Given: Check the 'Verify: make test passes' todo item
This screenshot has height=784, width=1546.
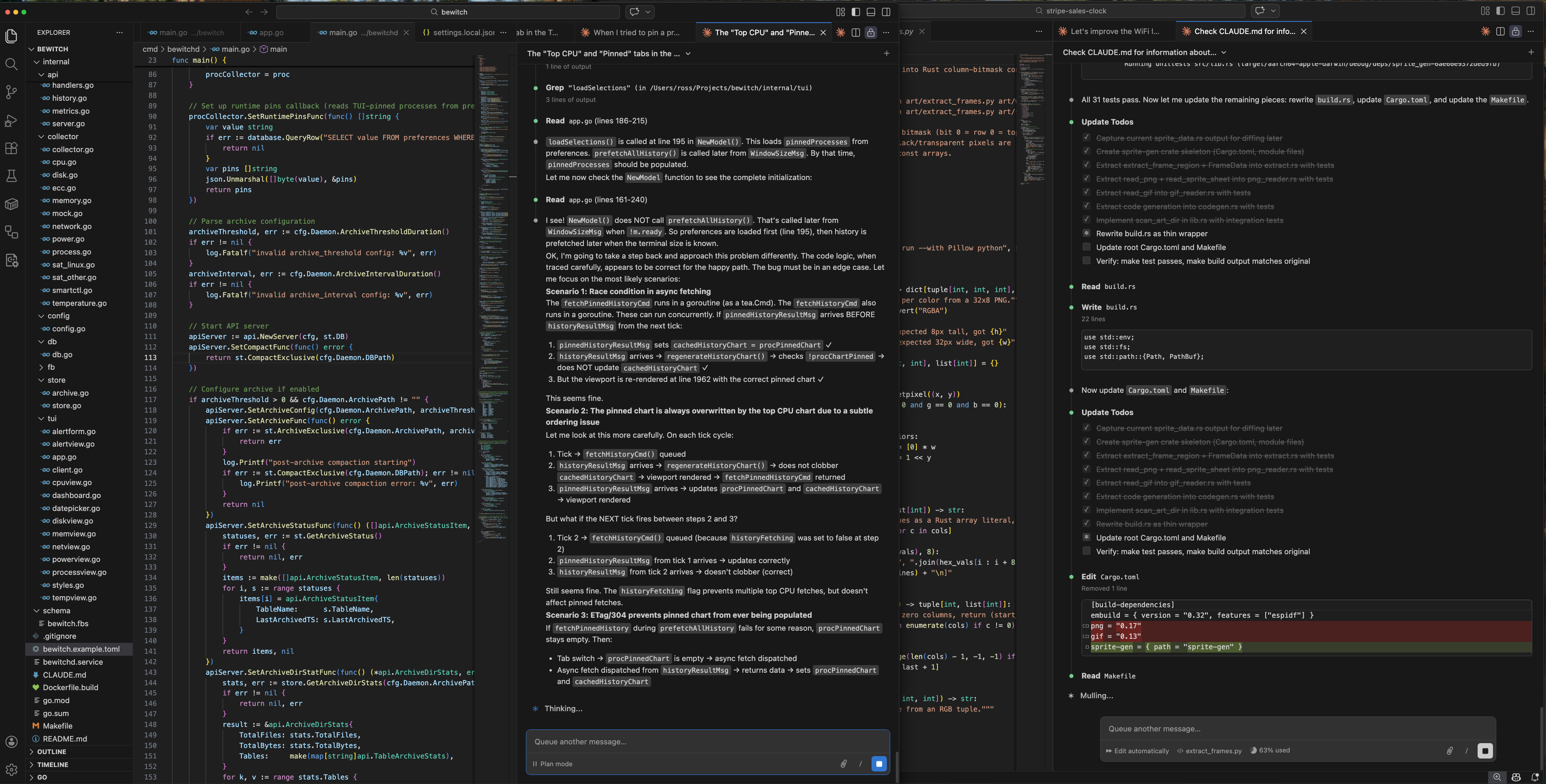Looking at the screenshot, I should pyautogui.click(x=1086, y=551).
